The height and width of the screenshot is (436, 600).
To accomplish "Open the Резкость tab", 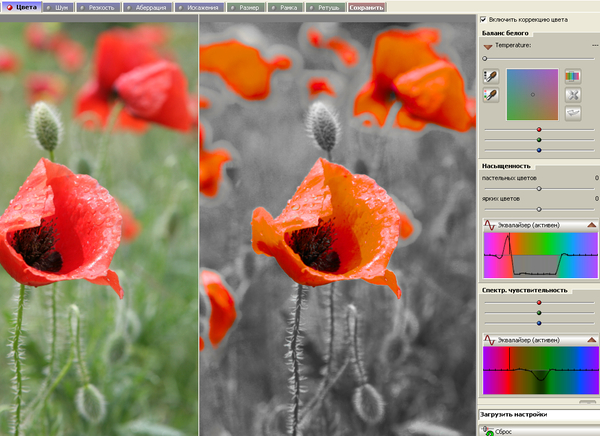I will click(98, 7).
